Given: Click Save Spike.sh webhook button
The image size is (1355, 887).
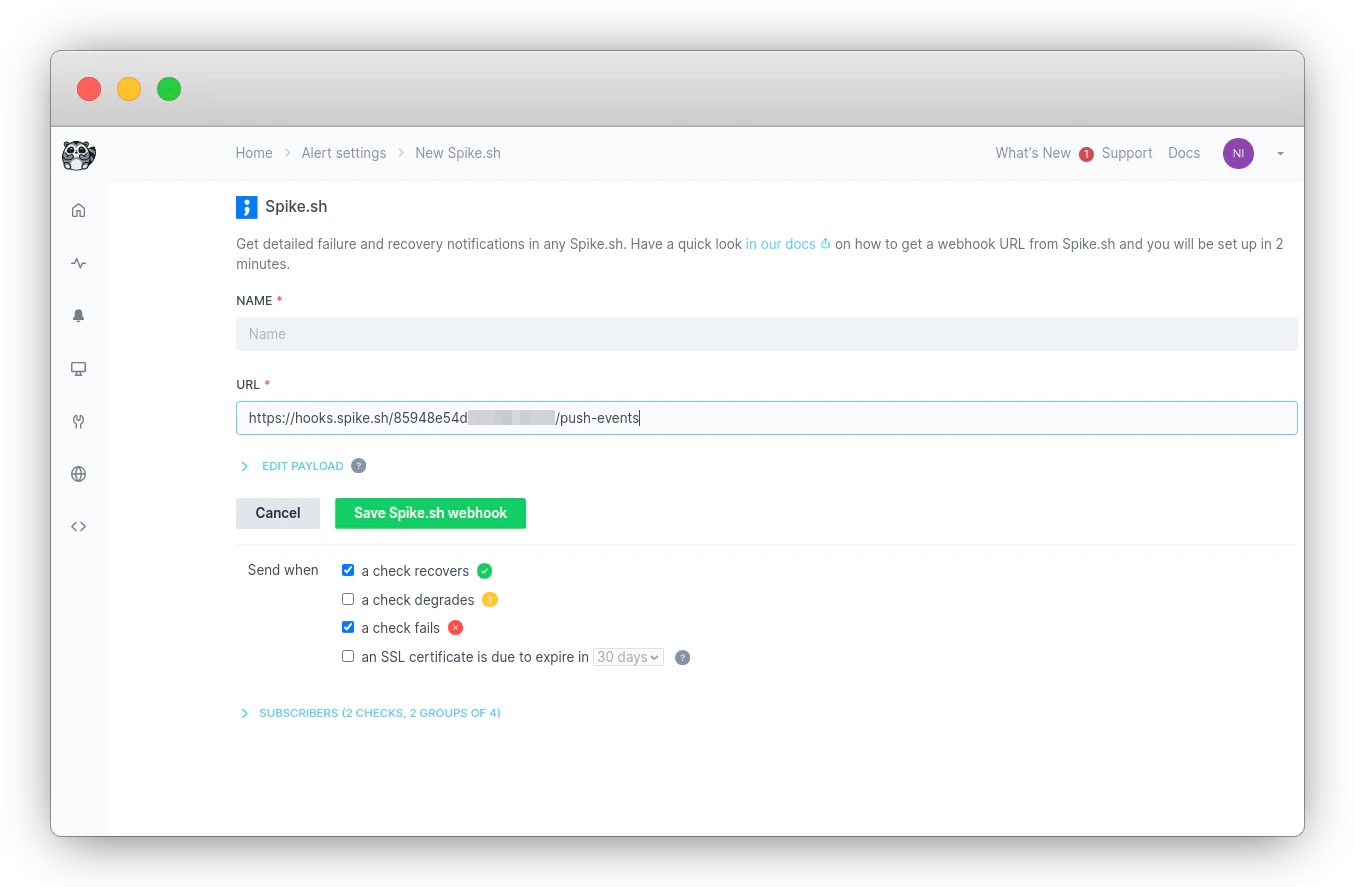Looking at the screenshot, I should pyautogui.click(x=430, y=513).
